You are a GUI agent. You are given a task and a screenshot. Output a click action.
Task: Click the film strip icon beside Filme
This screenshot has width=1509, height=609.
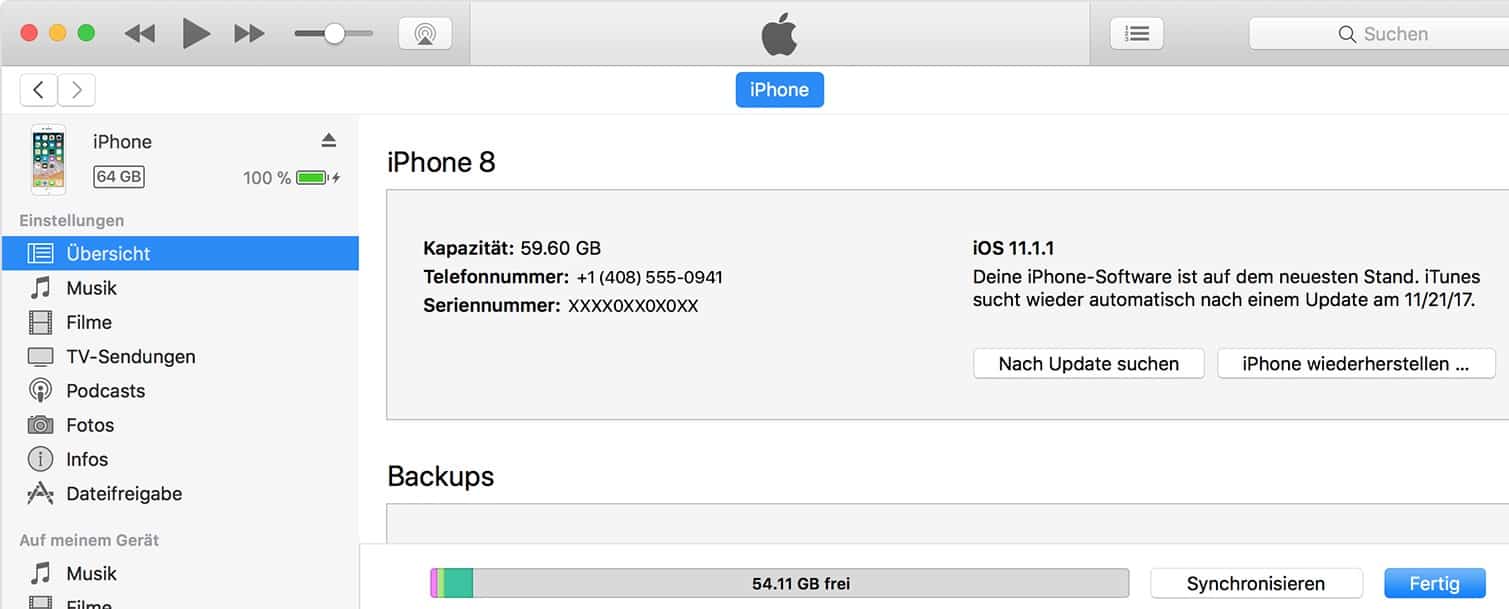[x=40, y=322]
